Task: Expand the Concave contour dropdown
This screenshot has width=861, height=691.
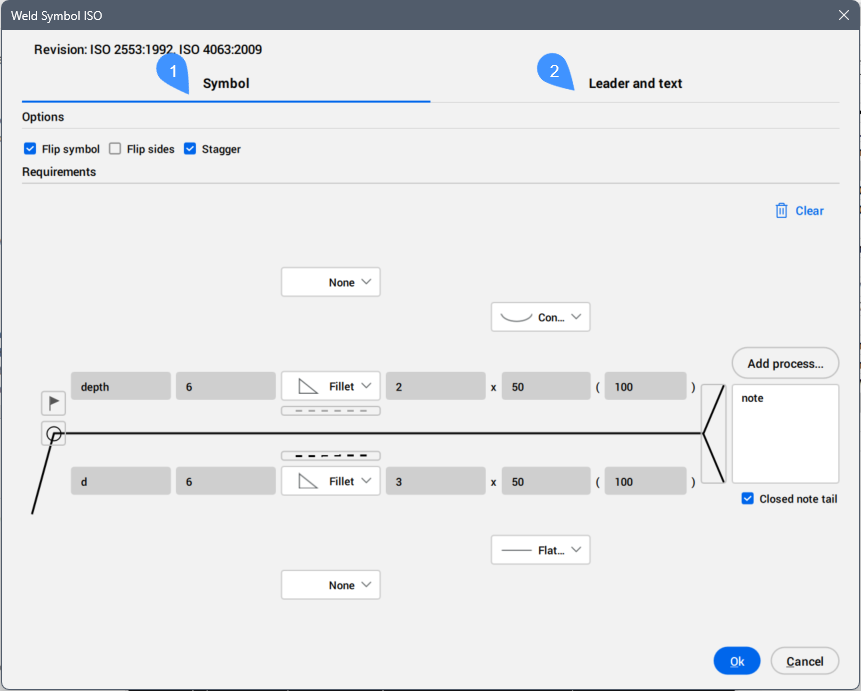Action: click(x=540, y=317)
